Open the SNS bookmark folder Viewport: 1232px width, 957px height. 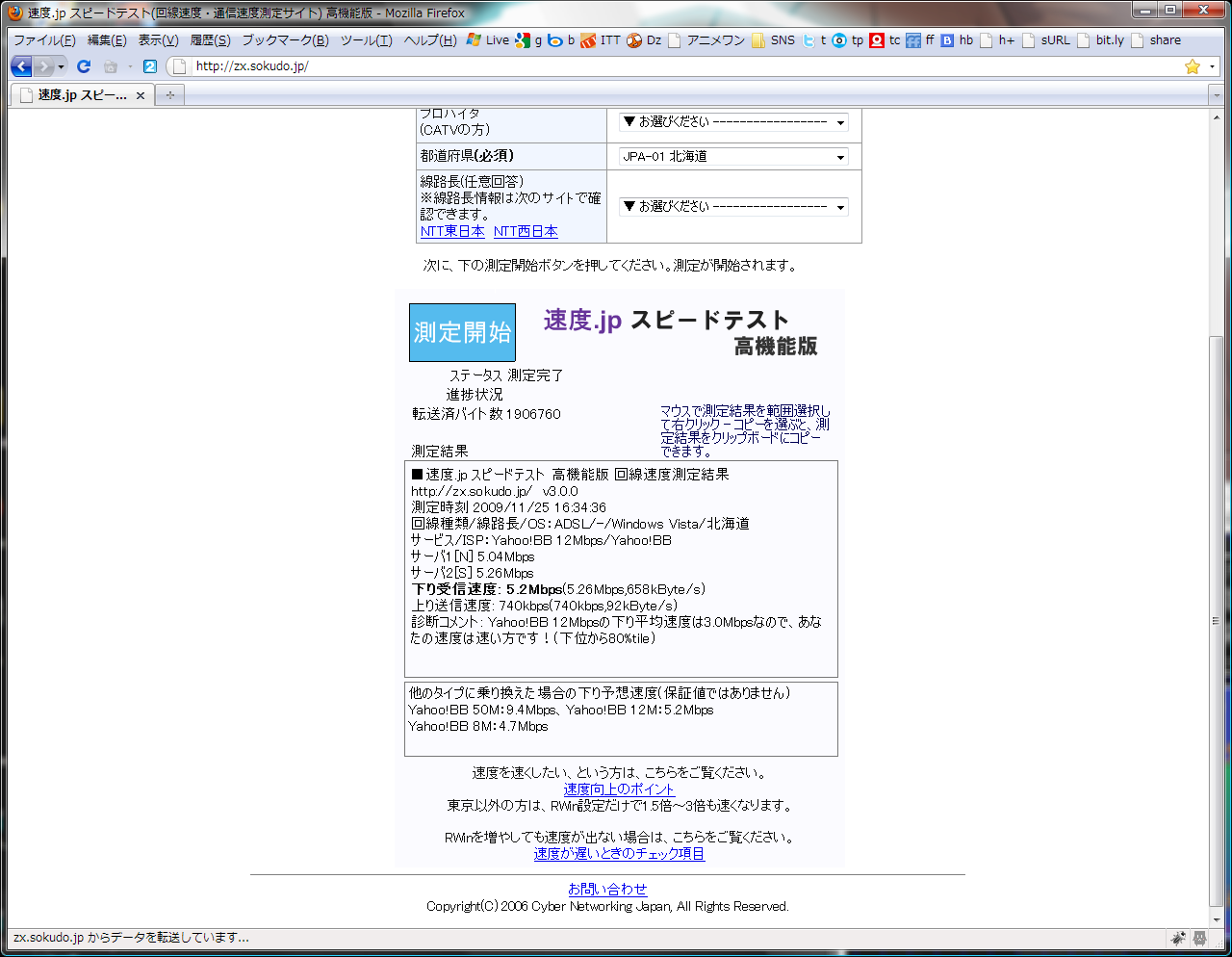coord(774,40)
